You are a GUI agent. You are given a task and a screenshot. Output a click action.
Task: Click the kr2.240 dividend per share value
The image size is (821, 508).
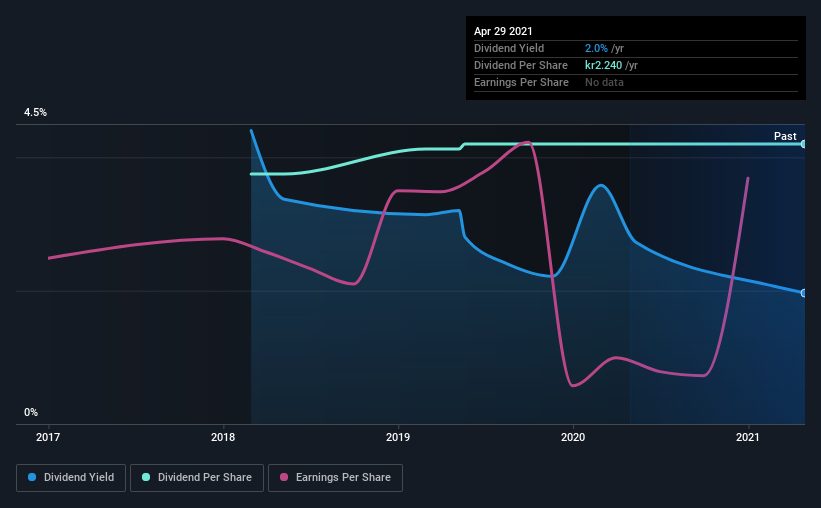pos(603,65)
